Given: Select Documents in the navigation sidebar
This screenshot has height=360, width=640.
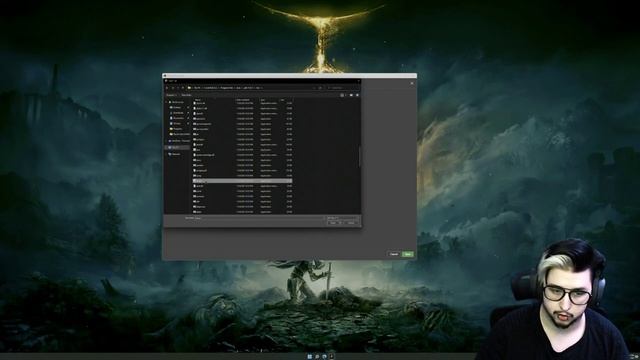Looking at the screenshot, I should pyautogui.click(x=178, y=118).
